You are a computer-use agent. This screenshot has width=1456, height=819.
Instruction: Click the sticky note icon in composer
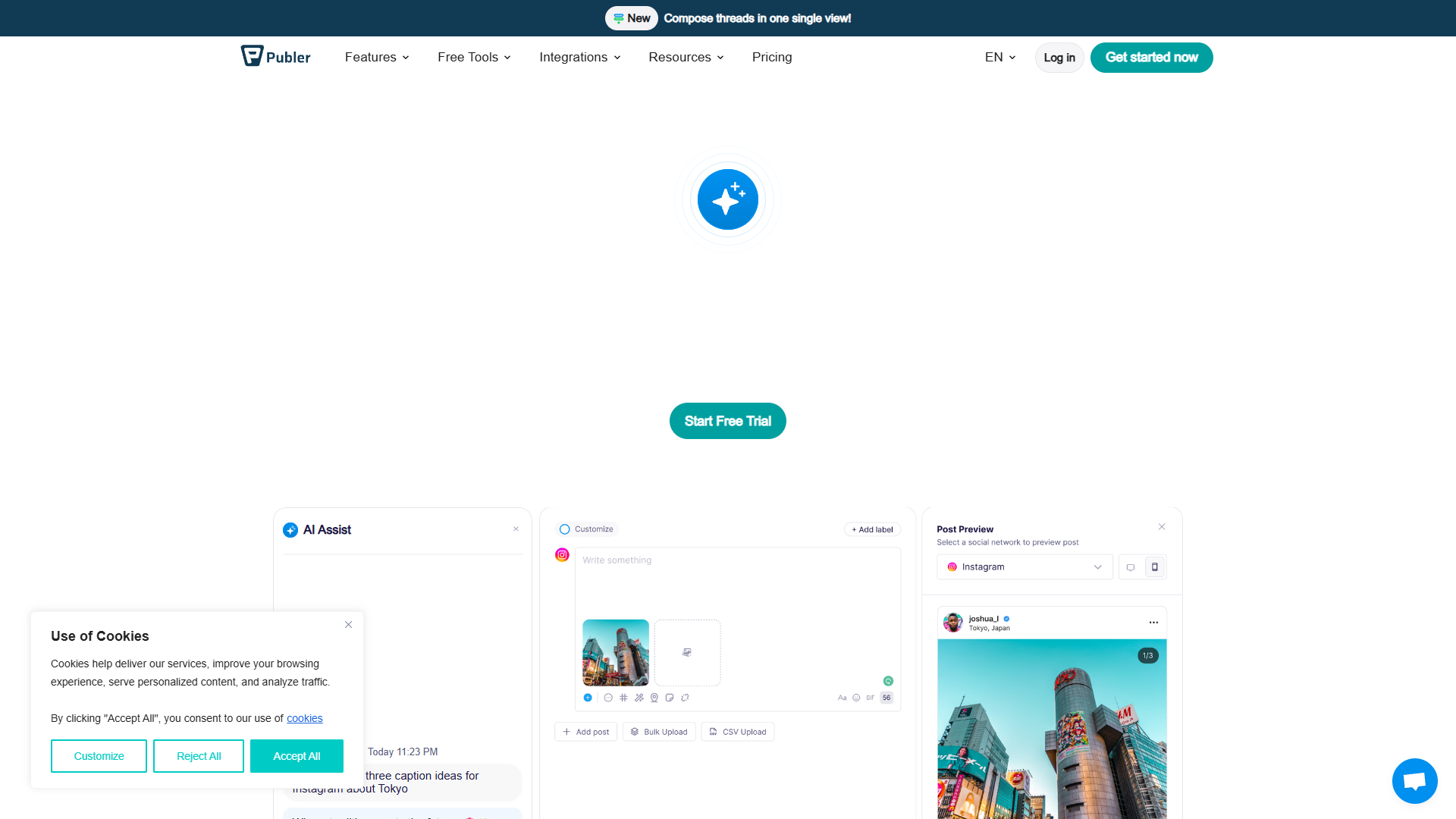[670, 698]
